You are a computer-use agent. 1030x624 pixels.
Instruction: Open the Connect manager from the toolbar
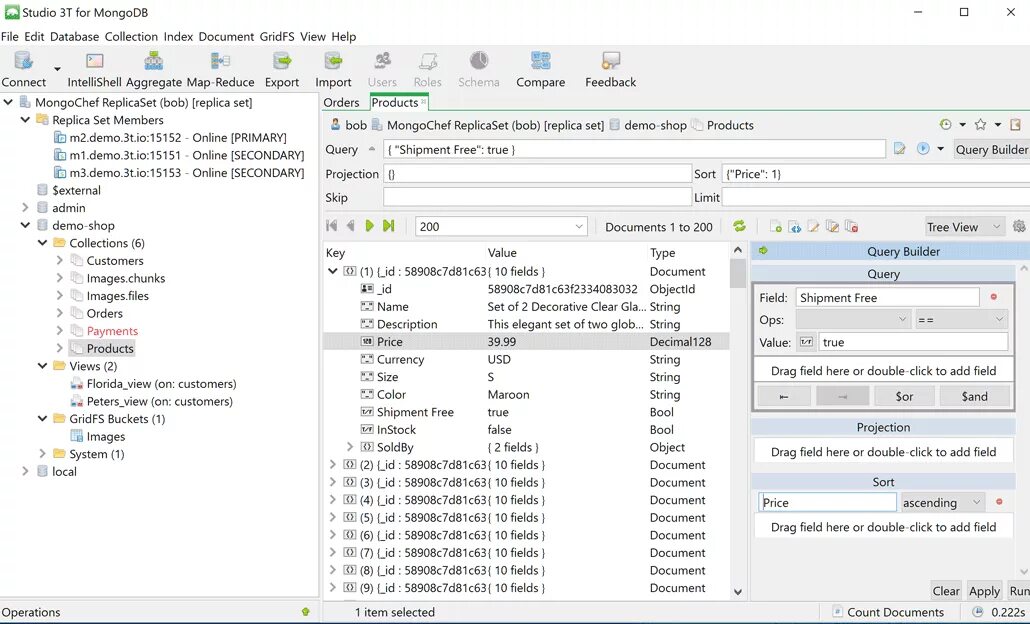[x=24, y=69]
